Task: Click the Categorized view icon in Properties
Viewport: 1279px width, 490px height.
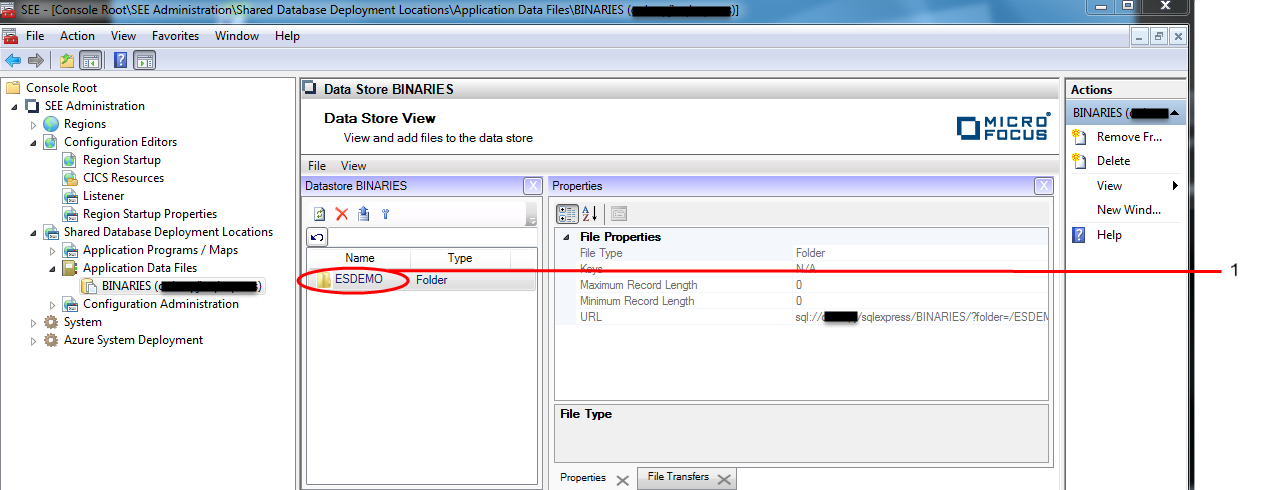Action: [567, 213]
